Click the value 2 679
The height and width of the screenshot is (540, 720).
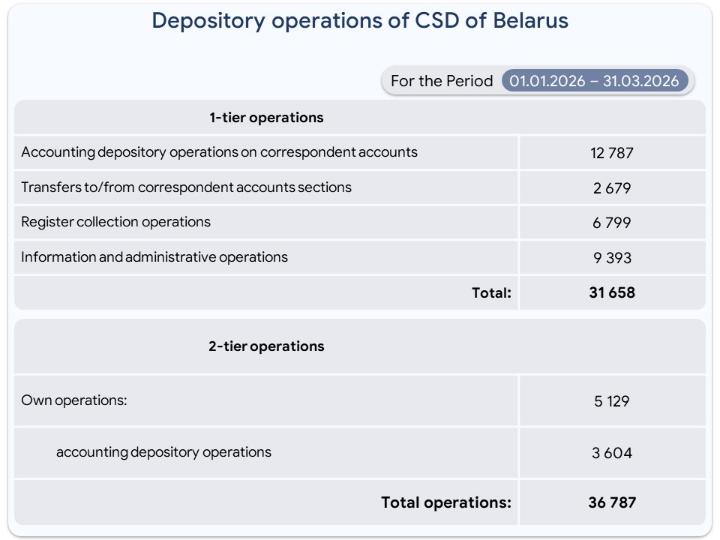[612, 188]
